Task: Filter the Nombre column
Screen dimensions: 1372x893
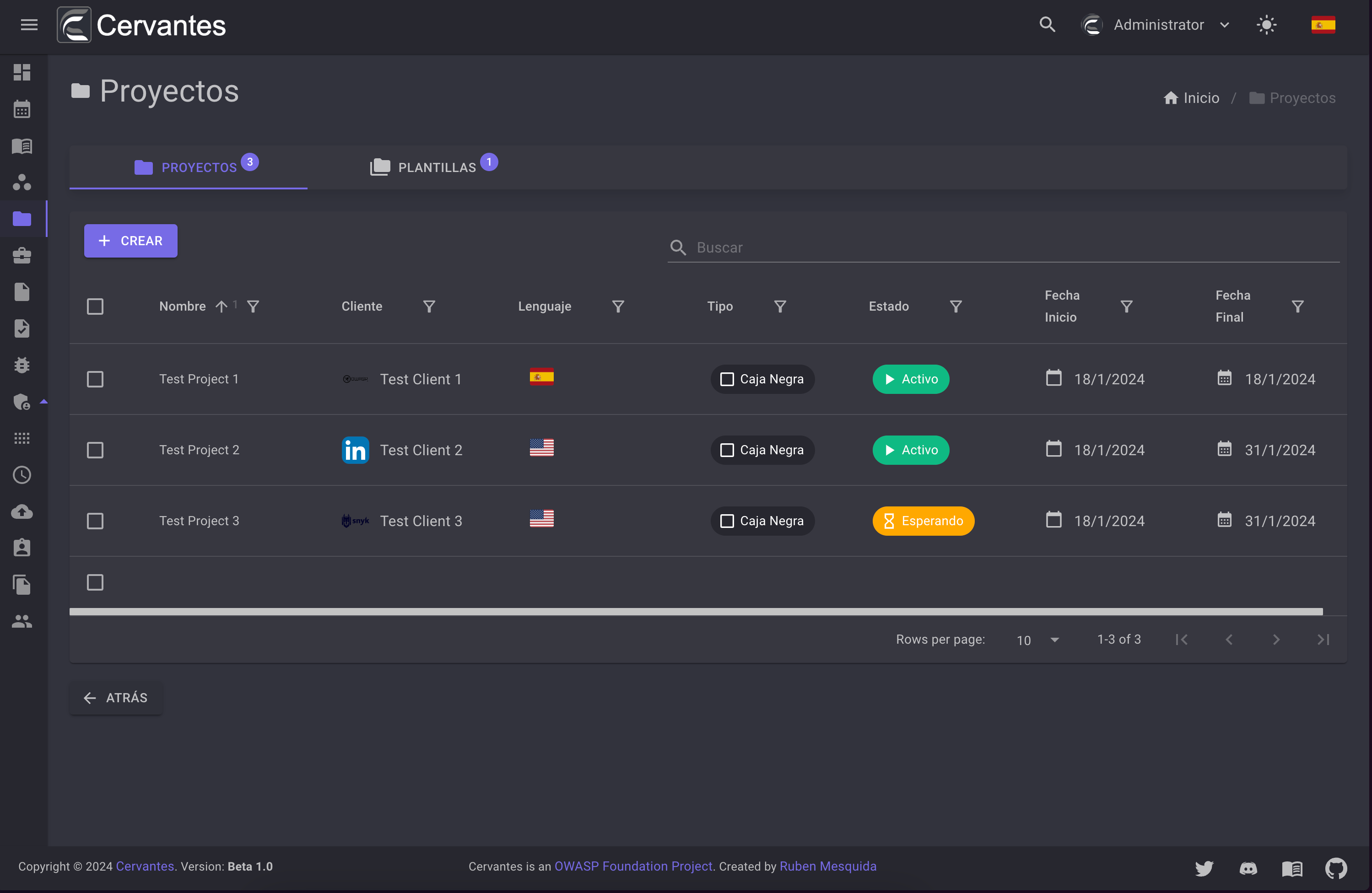Action: point(253,307)
